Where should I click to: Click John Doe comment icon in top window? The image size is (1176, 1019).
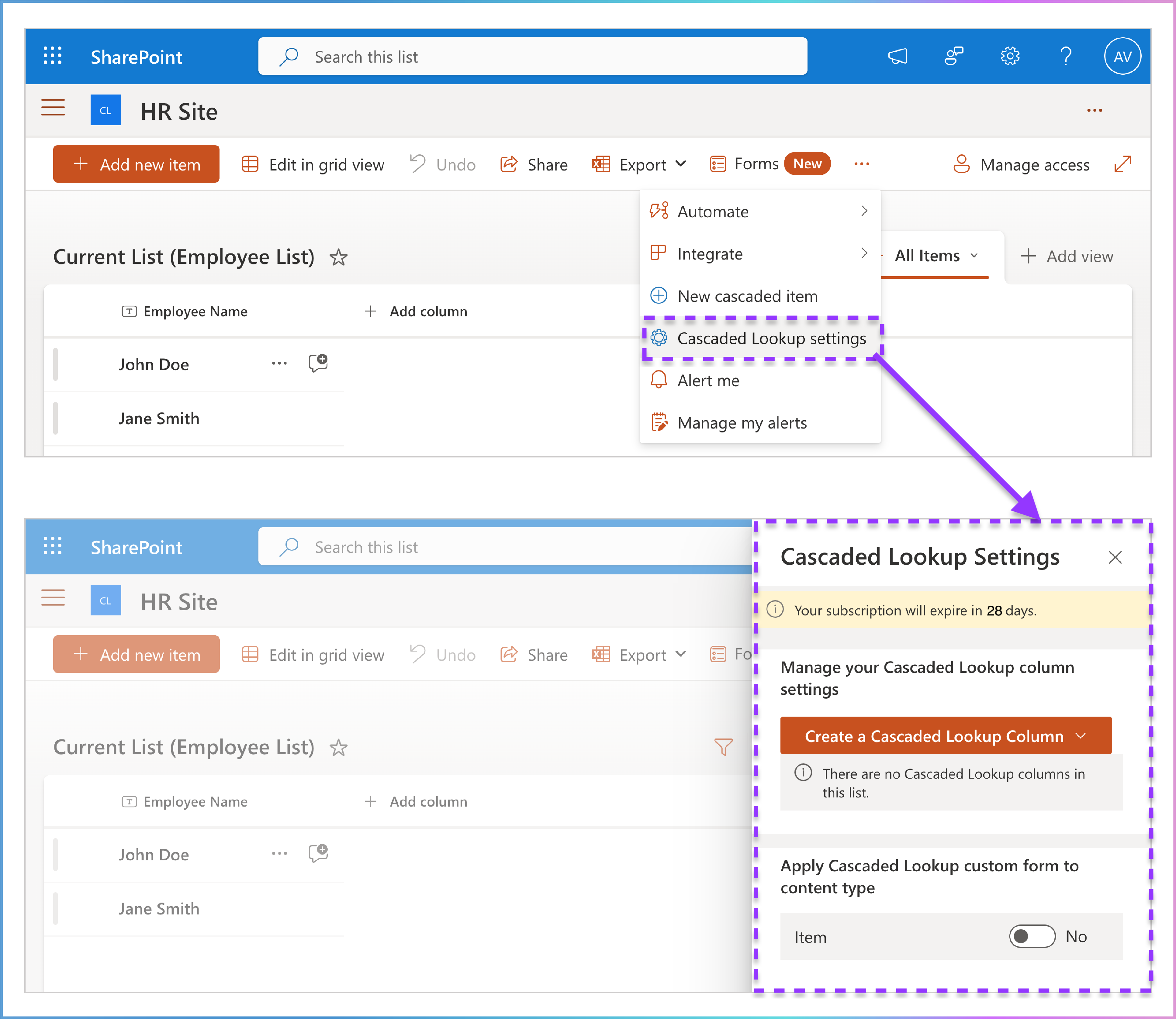(x=318, y=363)
